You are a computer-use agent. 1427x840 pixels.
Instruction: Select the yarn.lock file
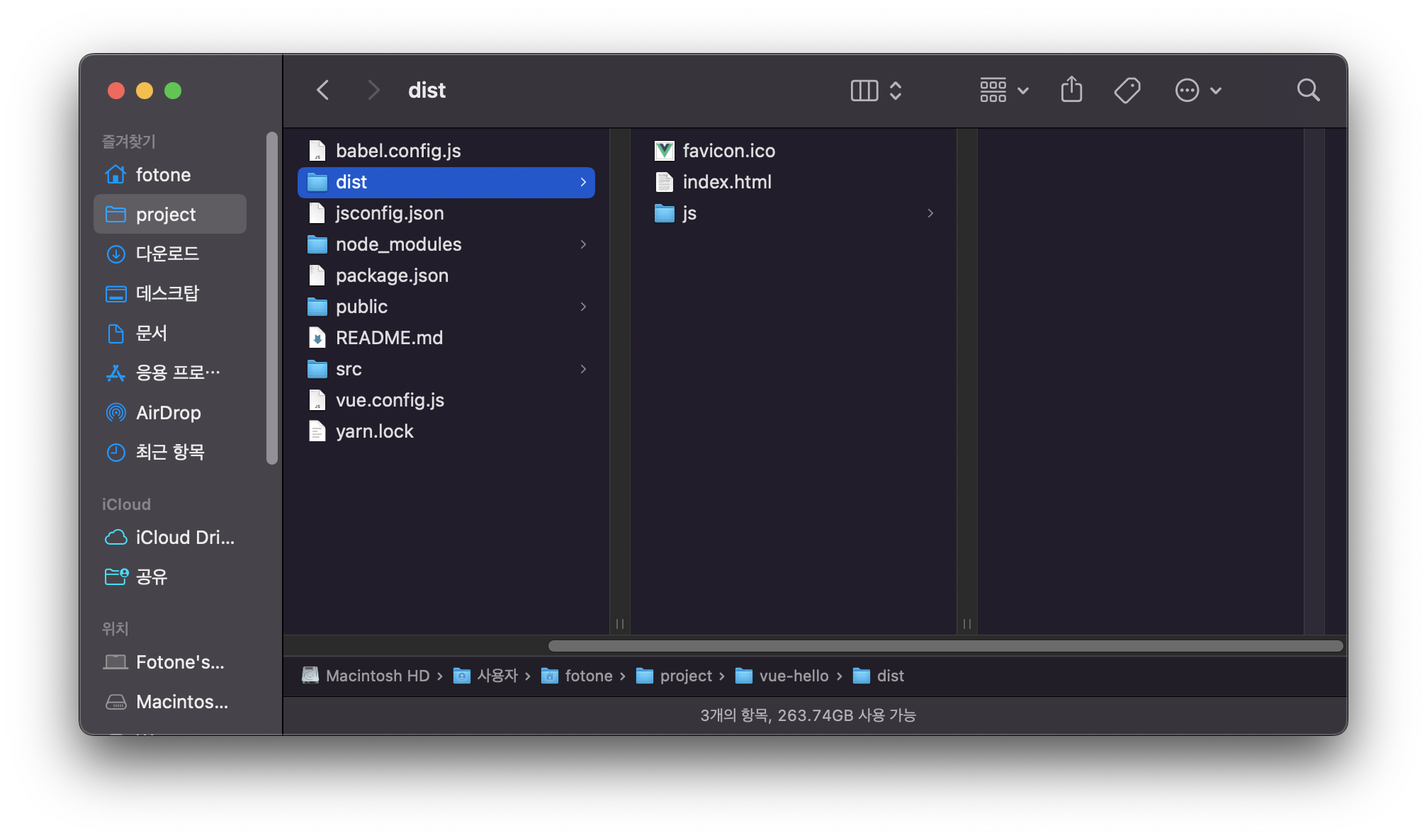coord(446,431)
